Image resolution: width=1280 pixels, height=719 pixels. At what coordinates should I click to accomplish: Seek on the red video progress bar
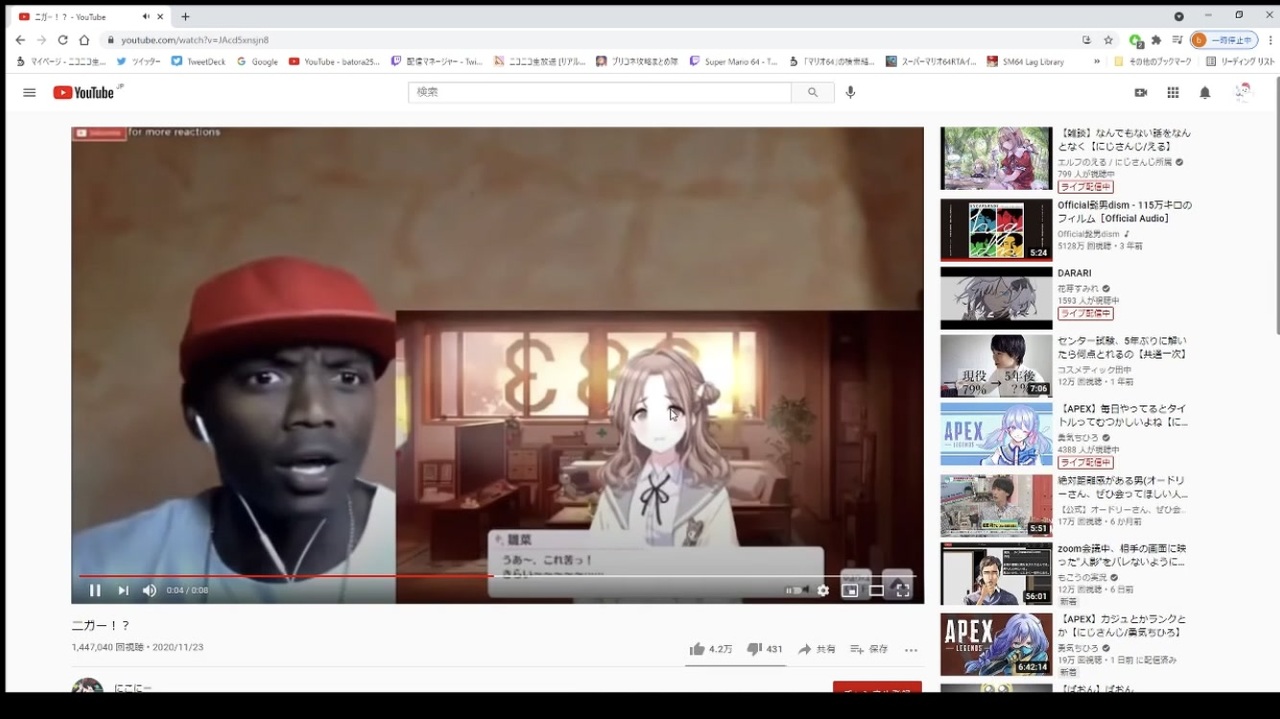496,575
